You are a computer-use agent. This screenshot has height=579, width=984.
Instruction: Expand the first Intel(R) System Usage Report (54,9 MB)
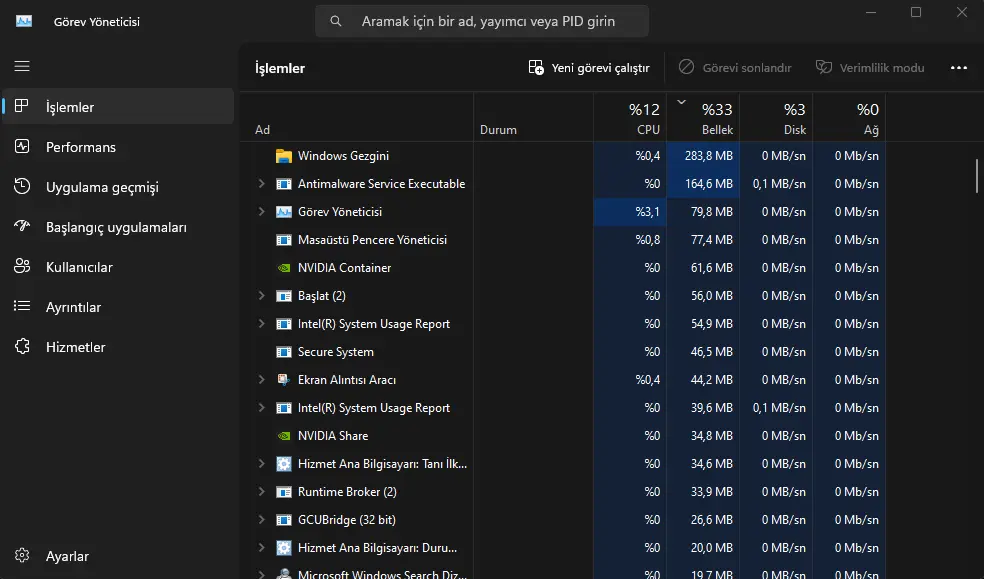pos(261,324)
